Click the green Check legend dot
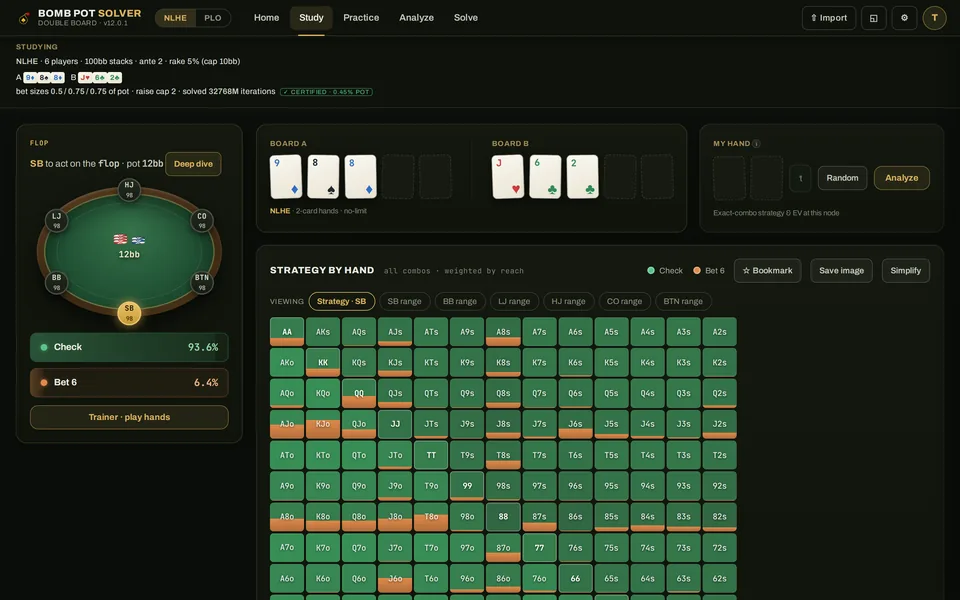Screen dimensions: 960x600 (651, 271)
